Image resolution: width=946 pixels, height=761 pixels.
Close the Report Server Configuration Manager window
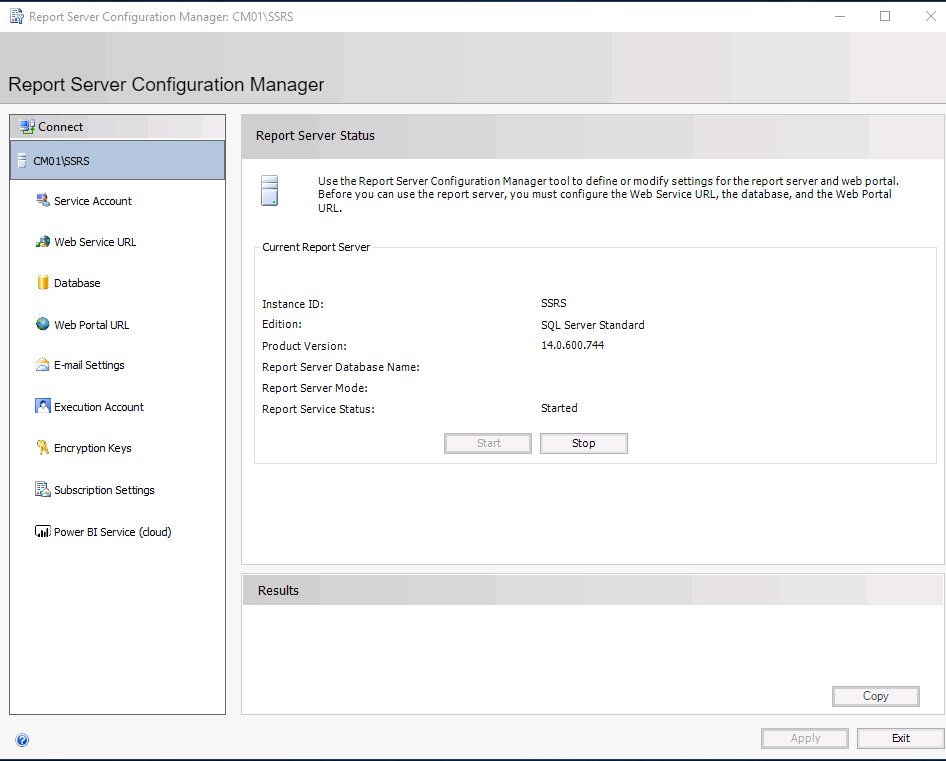coord(930,16)
